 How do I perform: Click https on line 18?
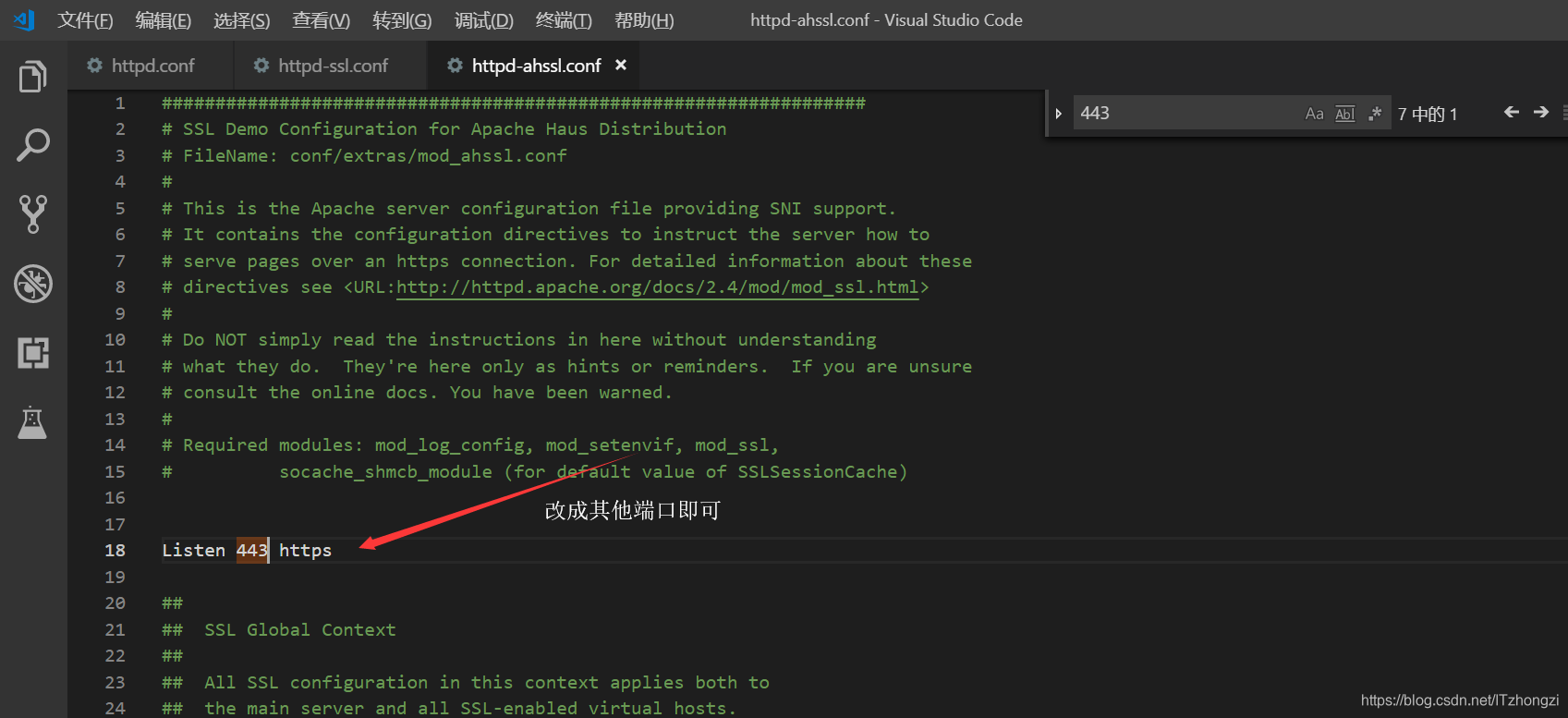tap(305, 551)
